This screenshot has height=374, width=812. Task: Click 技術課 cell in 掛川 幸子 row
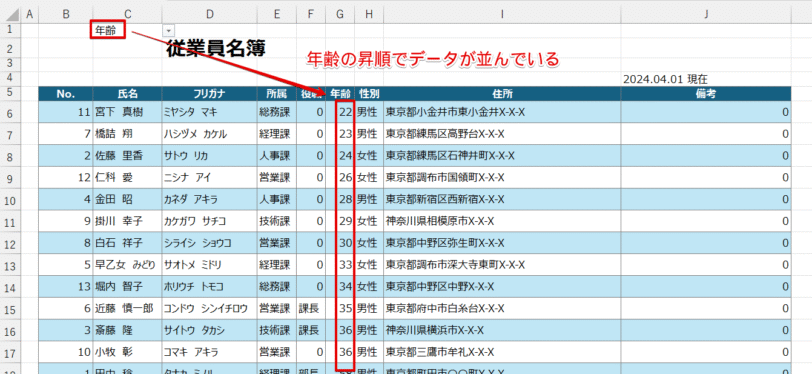tap(277, 221)
